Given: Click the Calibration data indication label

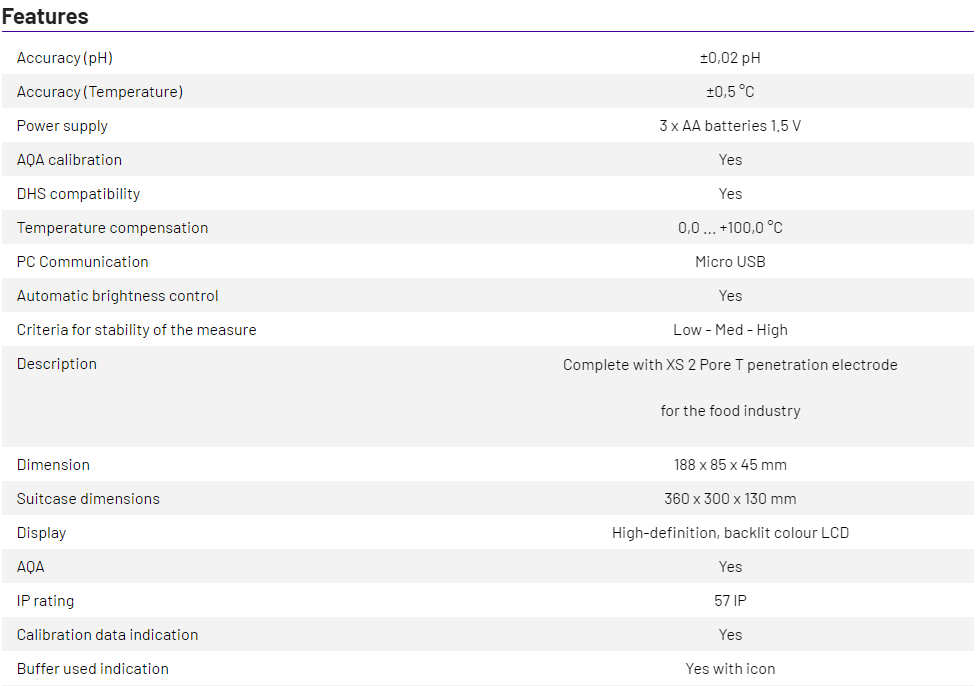Looking at the screenshot, I should 107,635.
